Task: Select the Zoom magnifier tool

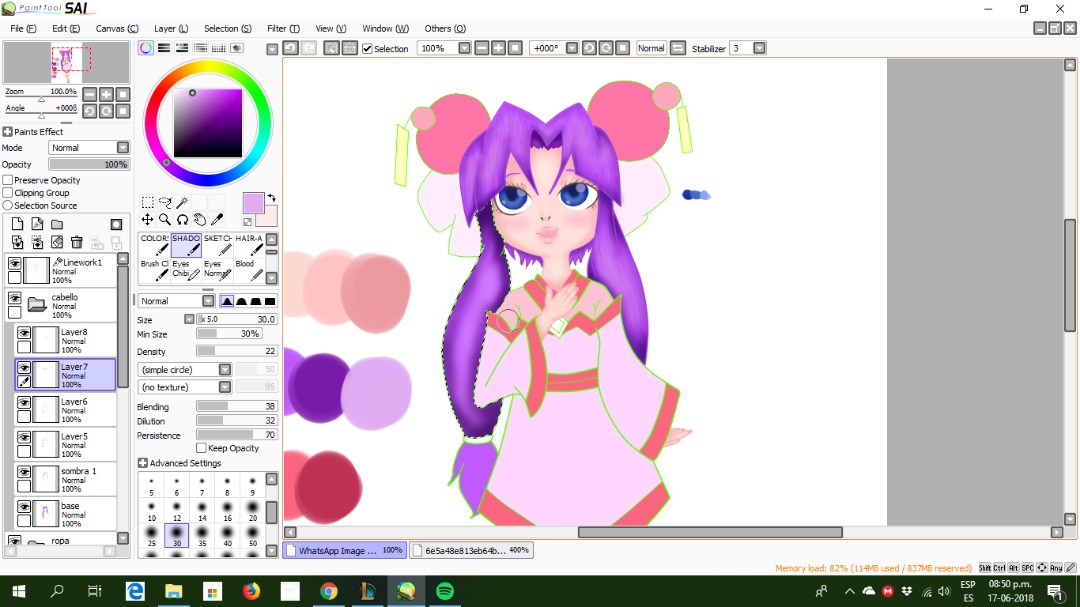Action: pos(165,219)
